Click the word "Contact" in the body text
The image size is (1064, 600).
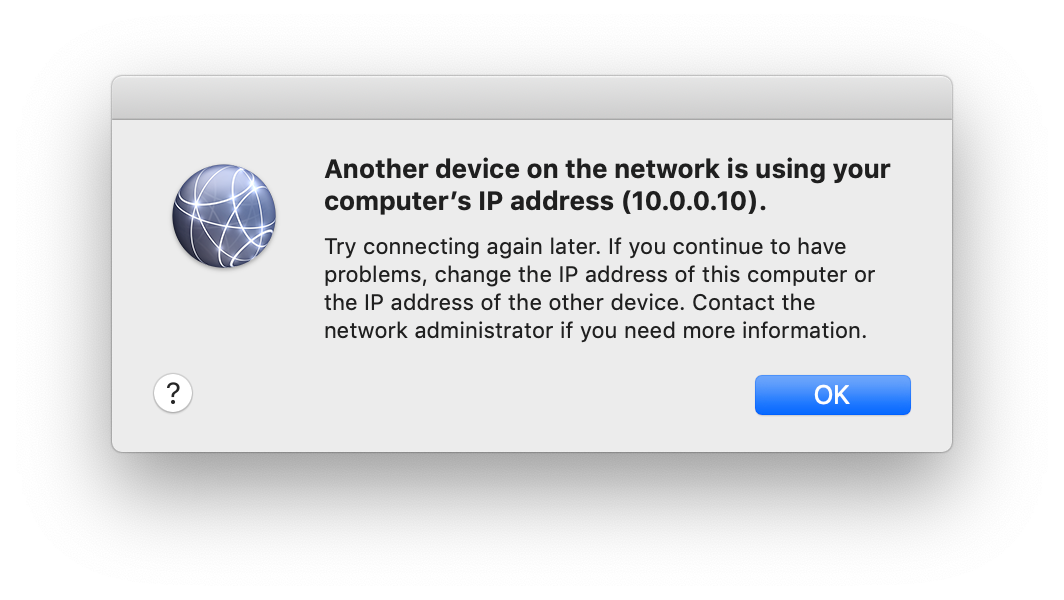pyautogui.click(x=738, y=302)
